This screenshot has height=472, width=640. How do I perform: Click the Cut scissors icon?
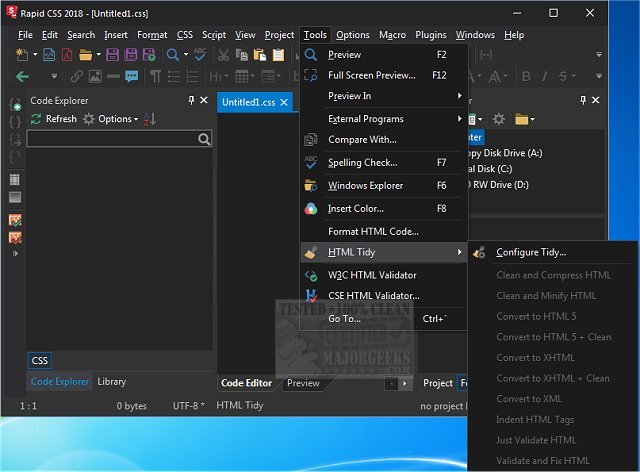pos(224,54)
